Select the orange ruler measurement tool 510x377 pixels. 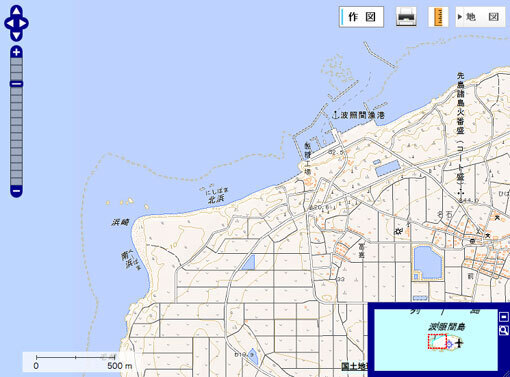pyautogui.click(x=438, y=17)
